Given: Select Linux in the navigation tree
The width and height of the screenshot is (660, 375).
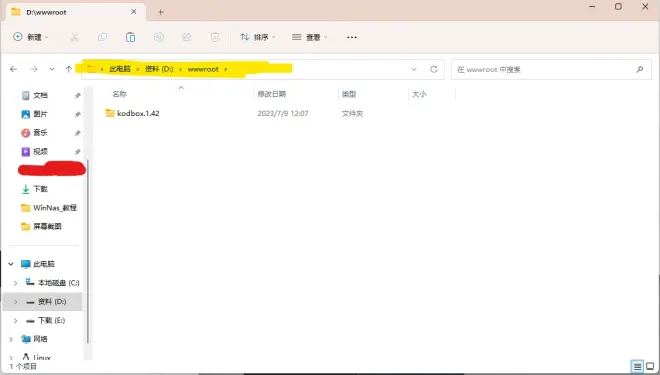Looking at the screenshot, I should click(x=36, y=357).
